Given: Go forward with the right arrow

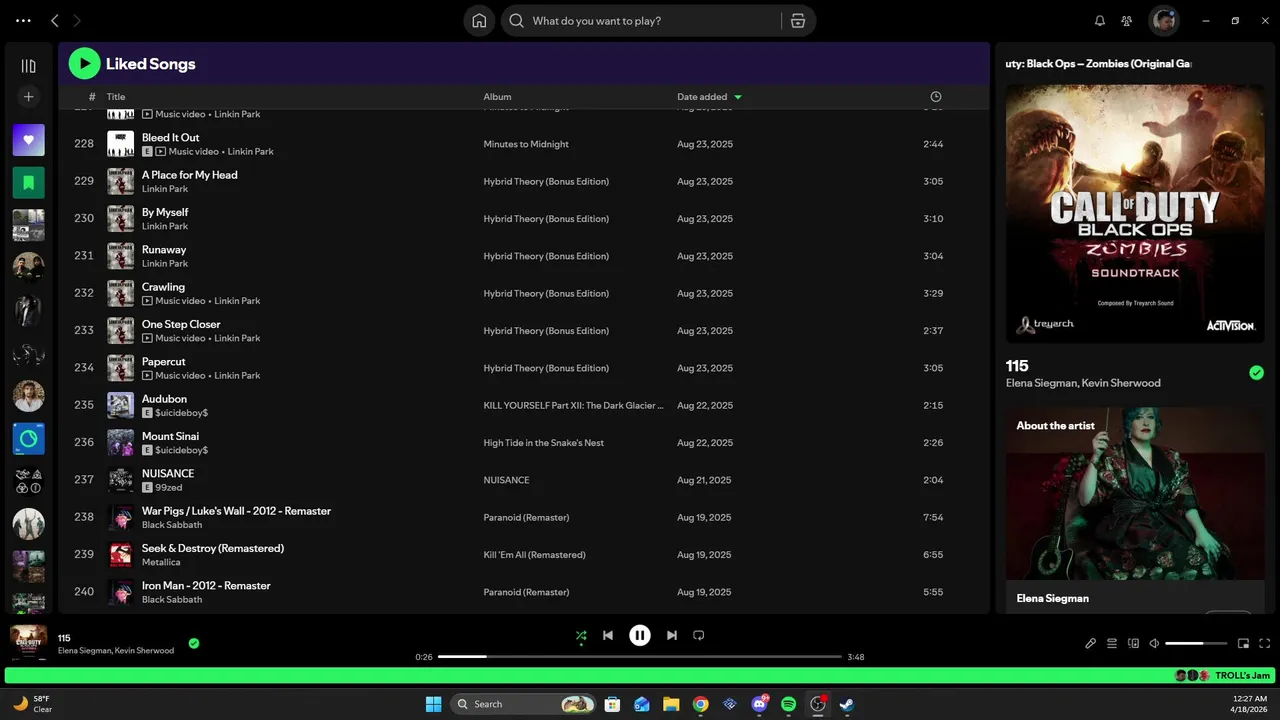Looking at the screenshot, I should pyautogui.click(x=77, y=21).
